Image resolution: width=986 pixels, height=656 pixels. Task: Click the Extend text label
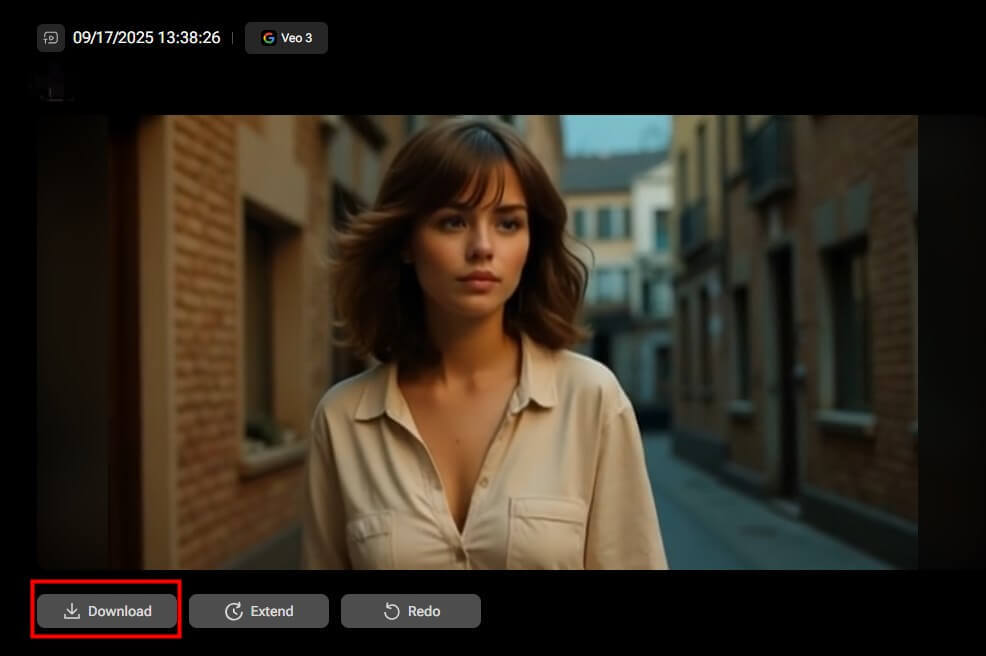click(271, 611)
